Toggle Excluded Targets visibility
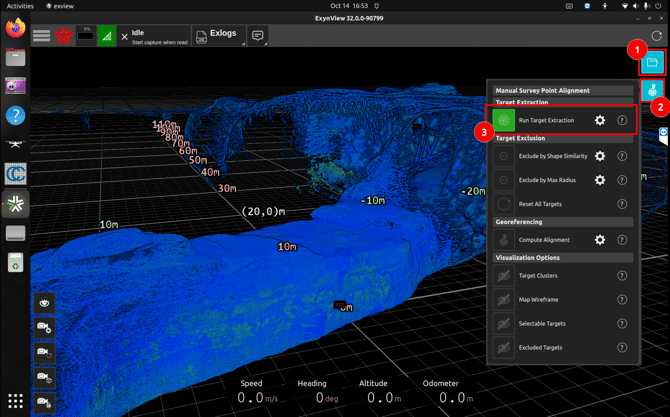670x417 pixels. tap(504, 348)
